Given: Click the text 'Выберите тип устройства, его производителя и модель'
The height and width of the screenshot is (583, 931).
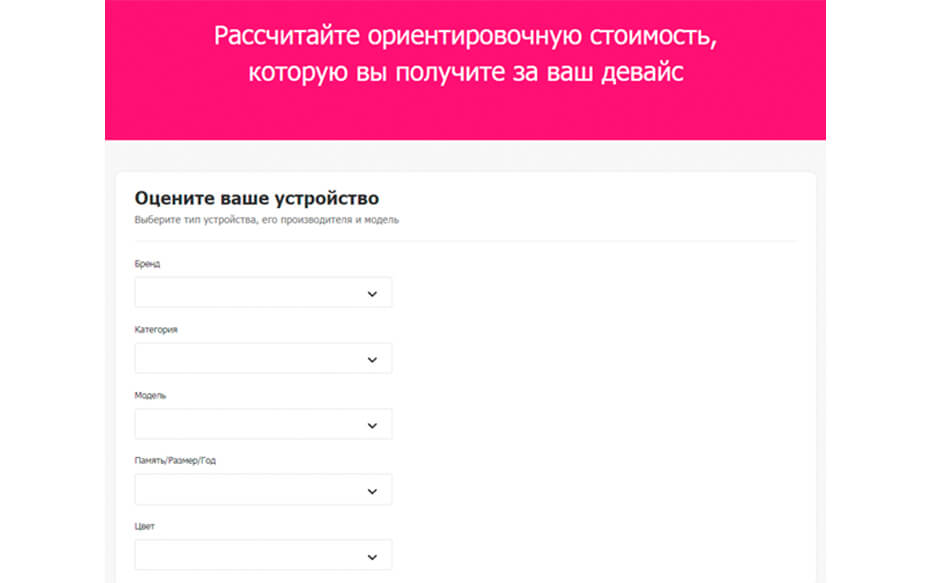Looking at the screenshot, I should click(267, 220).
